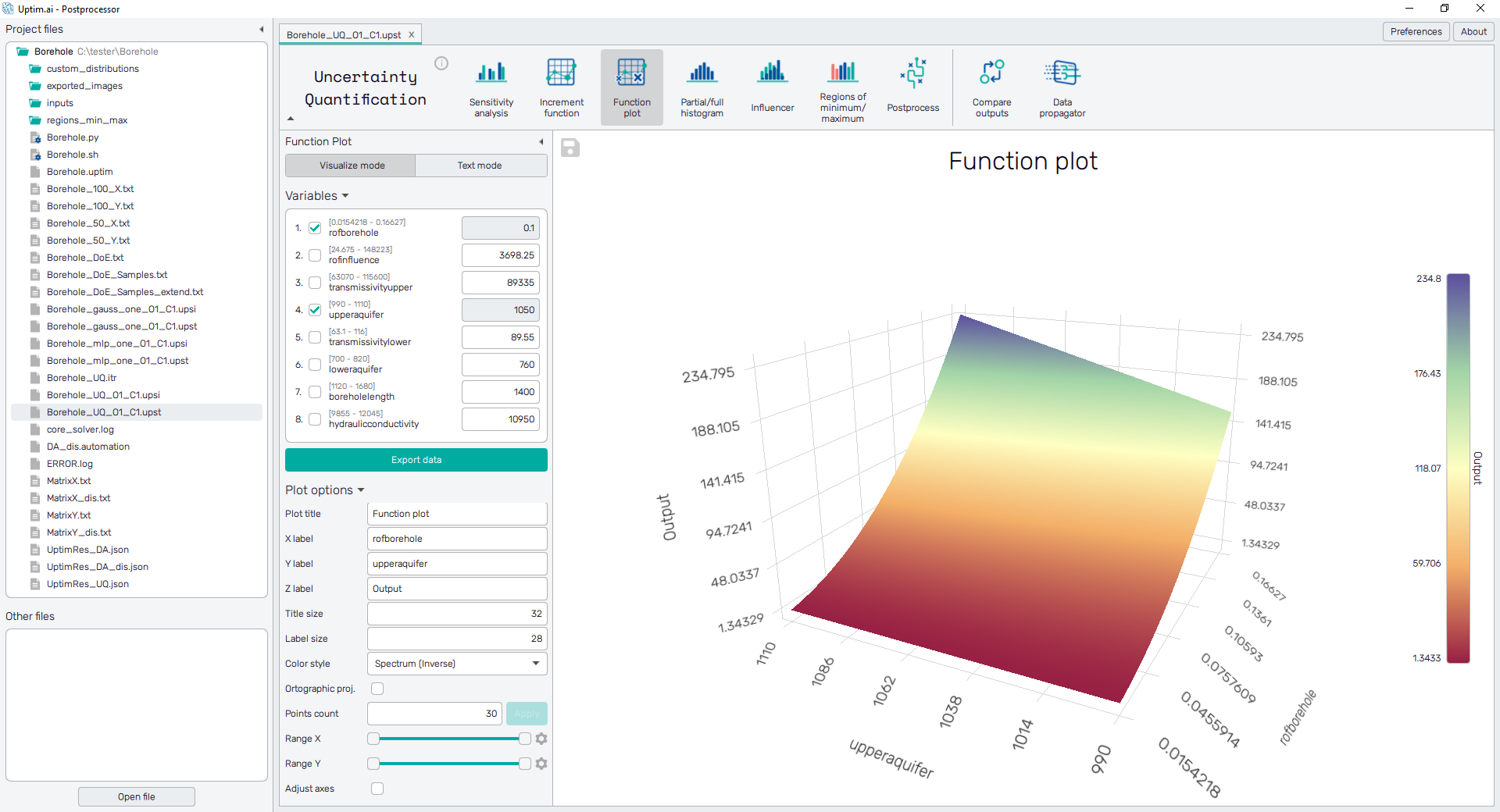Select the Borehole root project folder
1500x812 pixels.
(53, 52)
